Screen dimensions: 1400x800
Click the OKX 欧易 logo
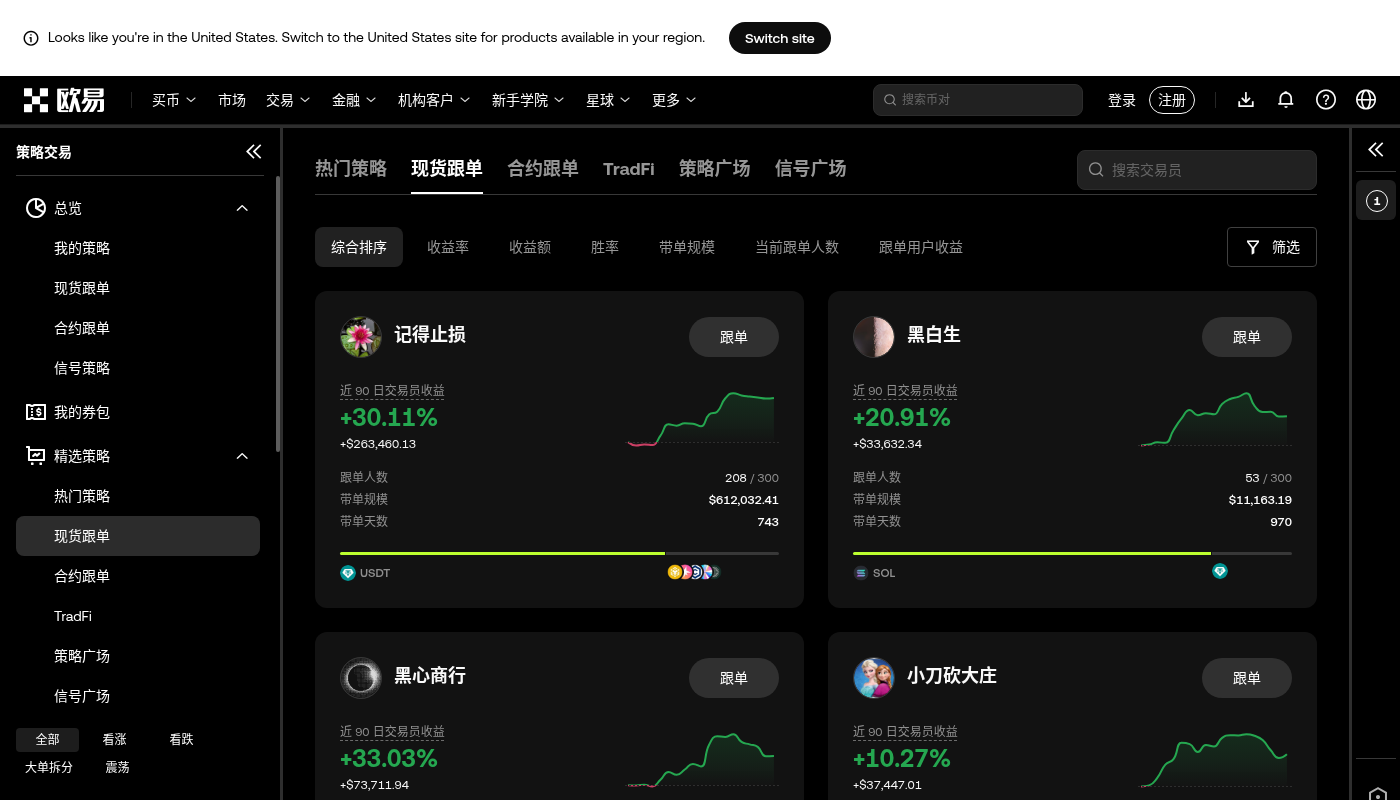click(64, 100)
